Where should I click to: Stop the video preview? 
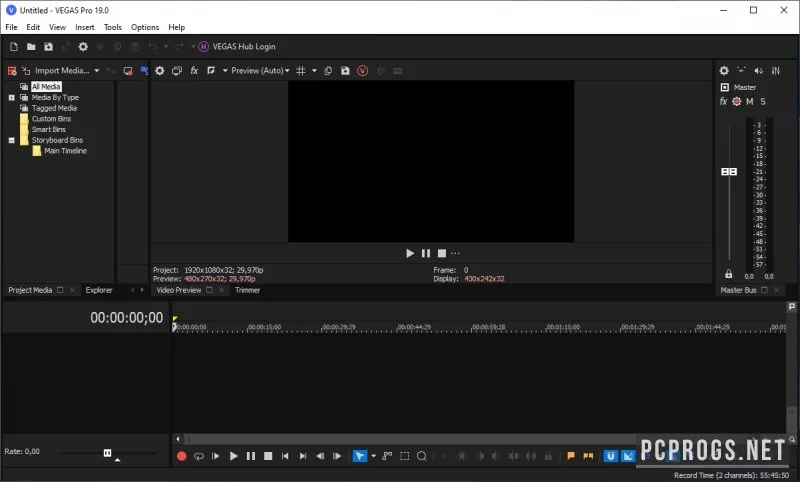pos(442,253)
